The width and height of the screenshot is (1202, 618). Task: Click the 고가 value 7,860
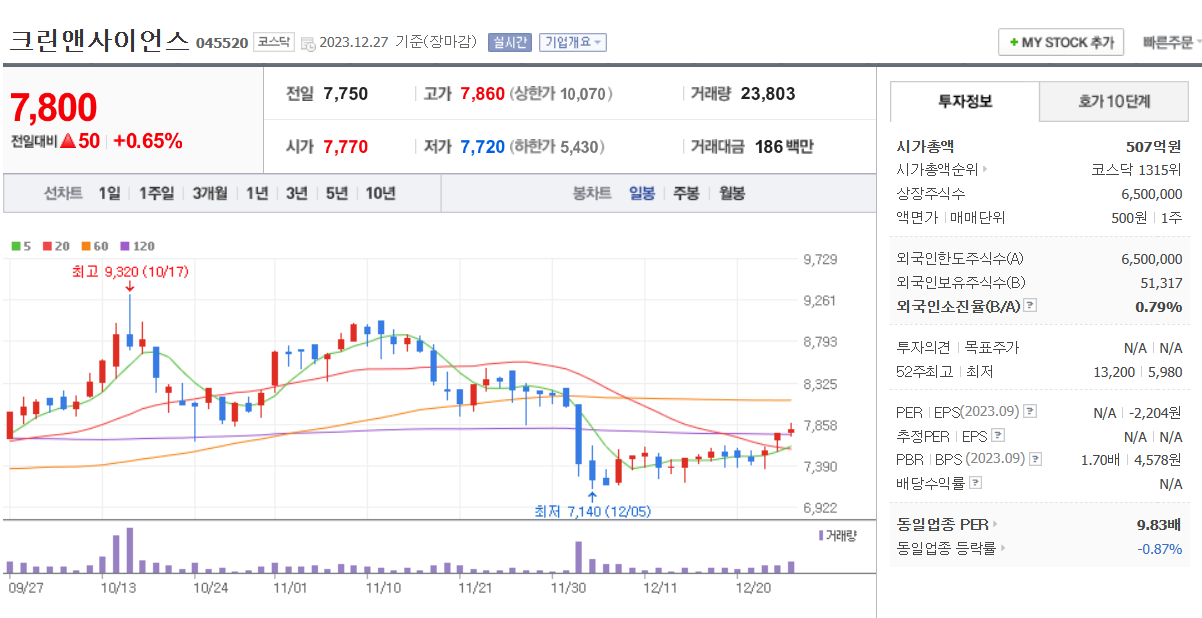click(x=482, y=94)
